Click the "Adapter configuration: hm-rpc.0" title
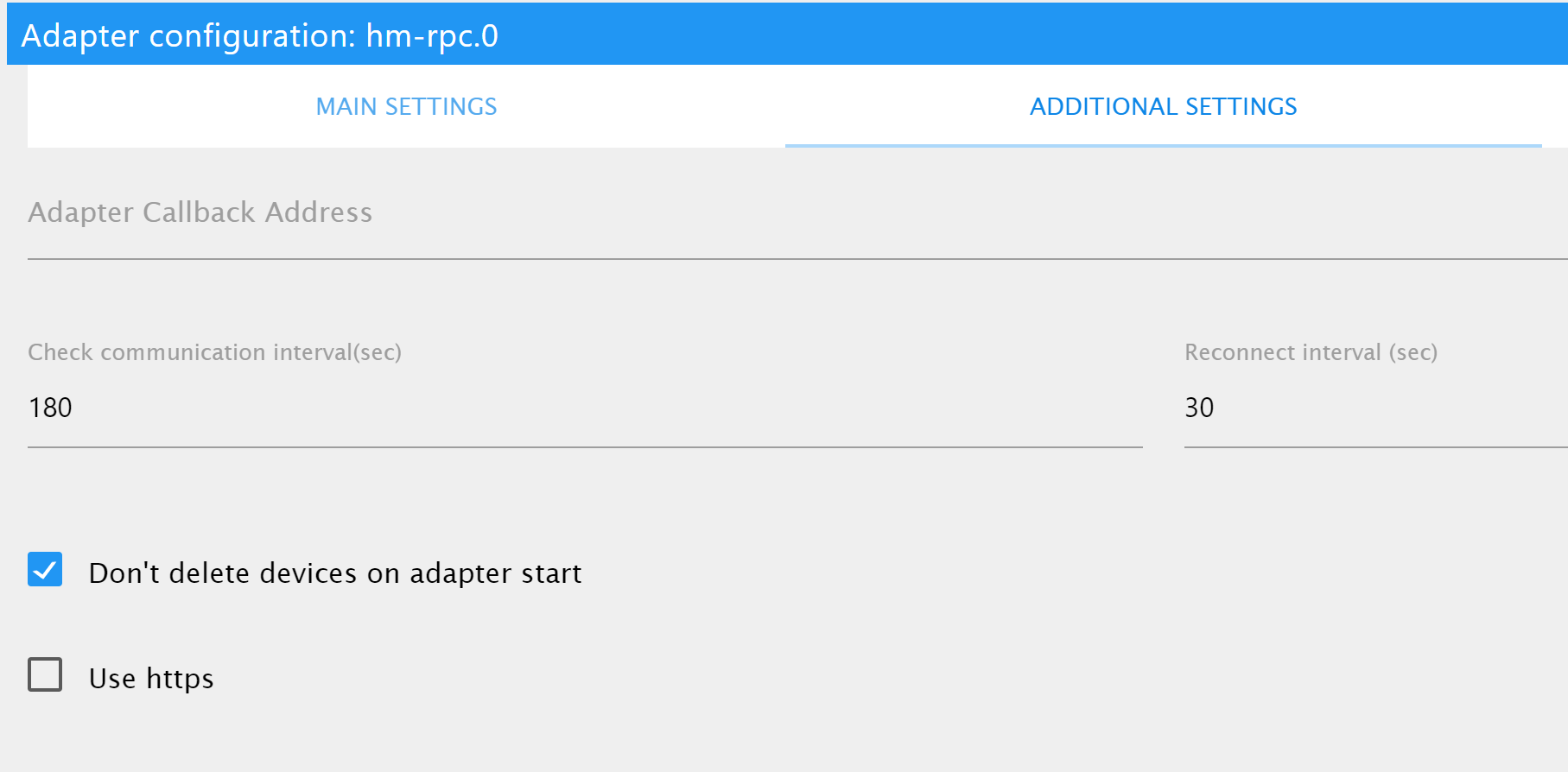The image size is (1568, 772). 259,35
